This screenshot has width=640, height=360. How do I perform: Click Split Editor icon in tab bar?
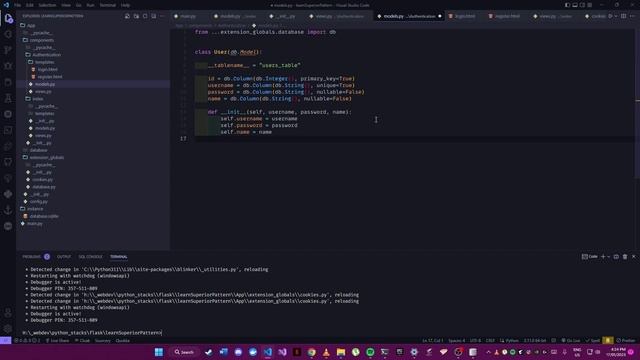pos(623,16)
